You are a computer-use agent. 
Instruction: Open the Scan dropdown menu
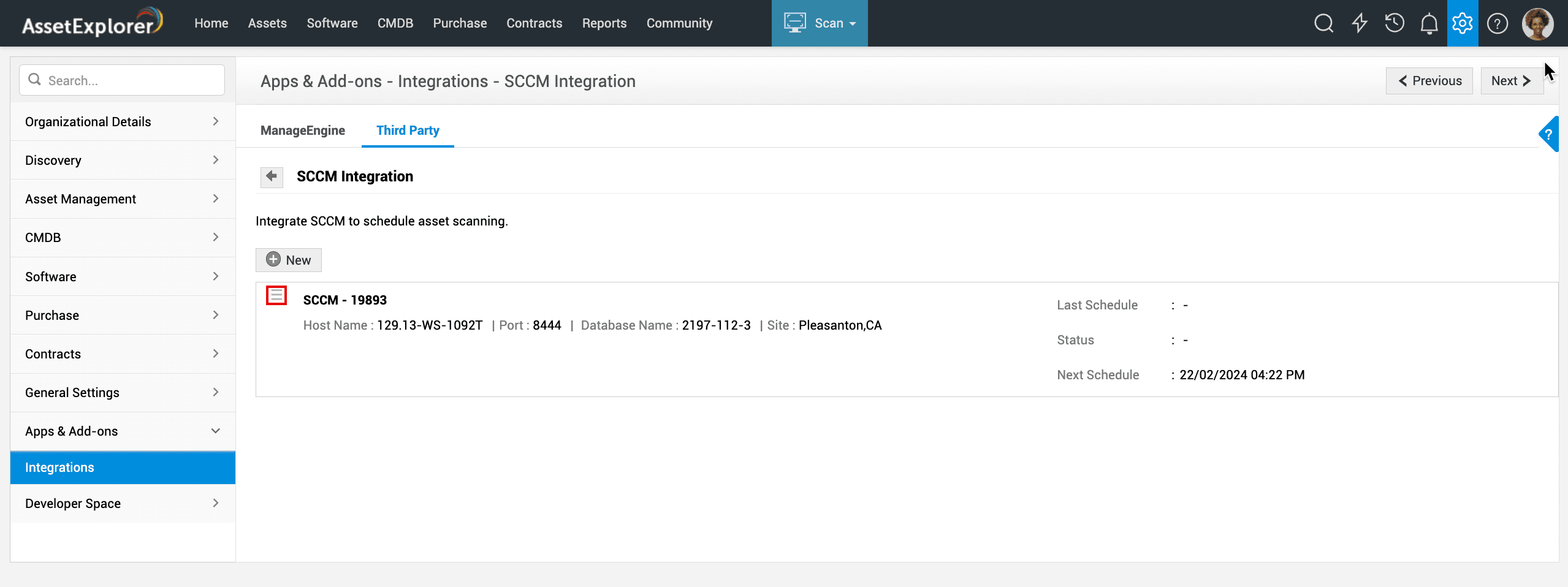(820, 23)
